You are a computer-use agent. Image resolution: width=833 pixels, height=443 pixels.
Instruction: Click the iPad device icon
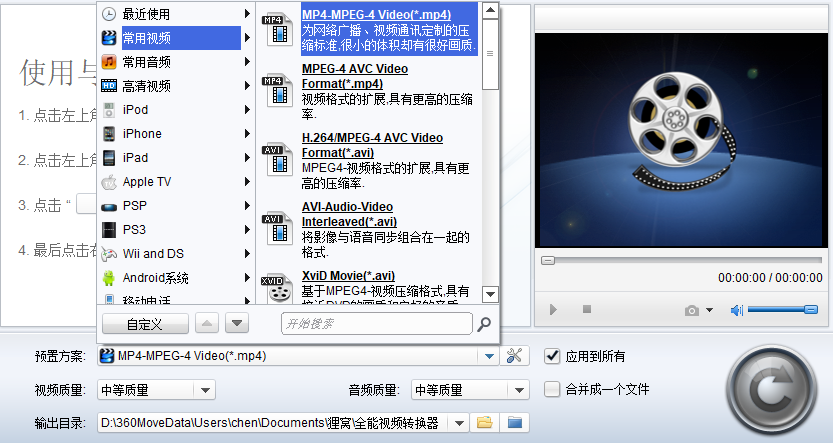coord(109,158)
